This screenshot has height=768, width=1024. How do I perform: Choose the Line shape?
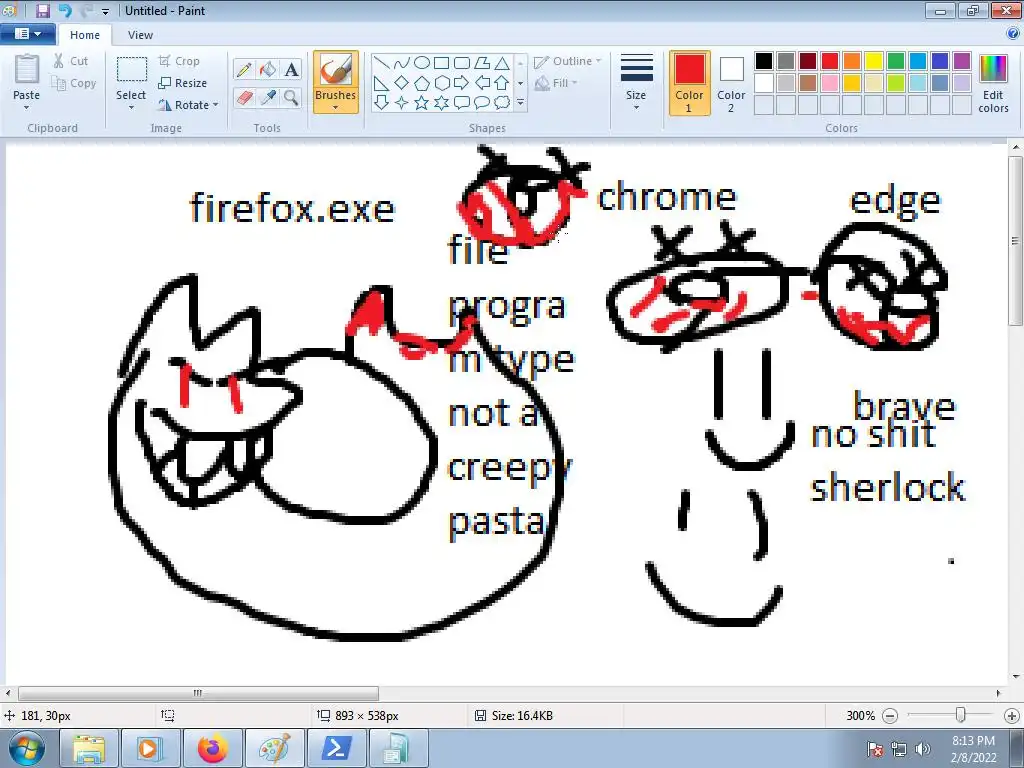381,63
